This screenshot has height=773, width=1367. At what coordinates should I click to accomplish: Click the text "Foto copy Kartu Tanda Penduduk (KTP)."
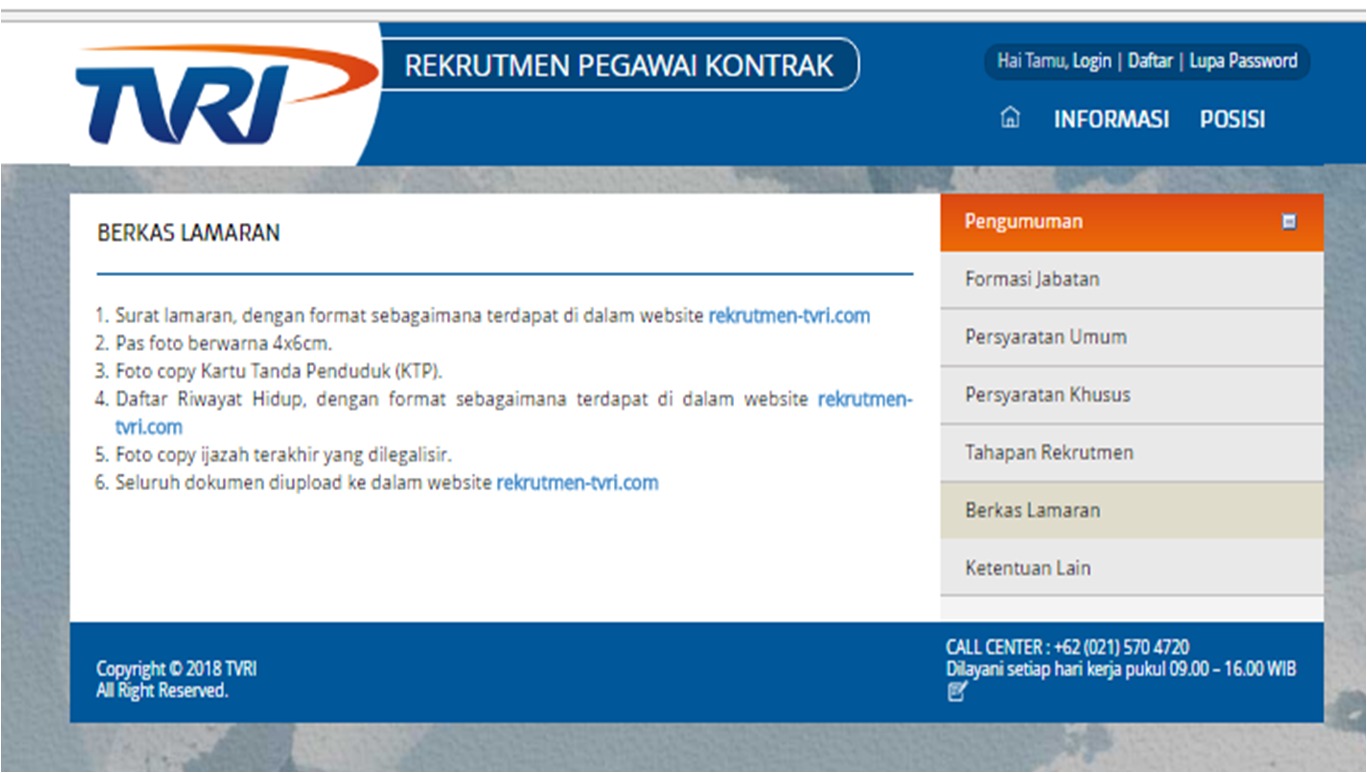click(279, 371)
